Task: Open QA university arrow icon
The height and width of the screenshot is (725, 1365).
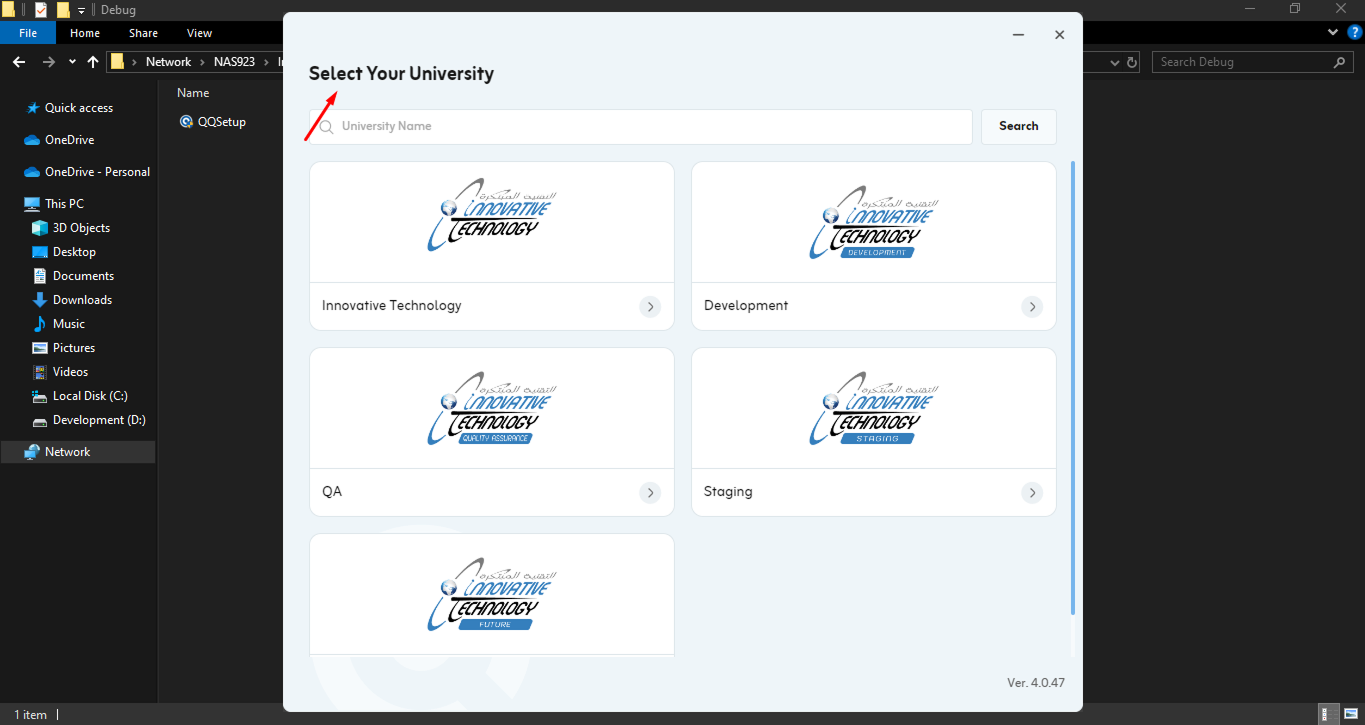Action: pos(650,493)
